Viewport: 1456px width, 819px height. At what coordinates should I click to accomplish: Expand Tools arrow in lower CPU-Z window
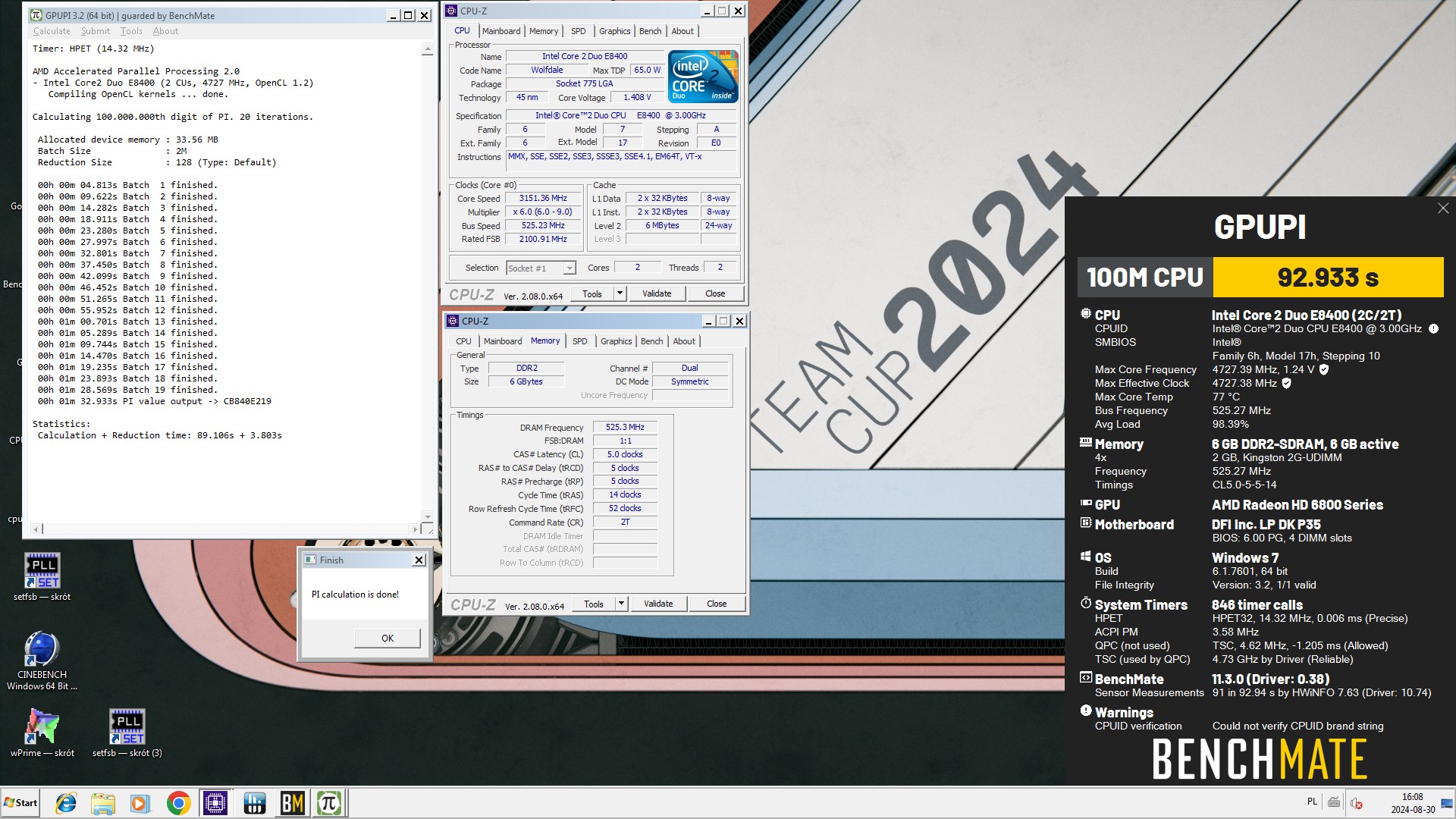[x=621, y=604]
